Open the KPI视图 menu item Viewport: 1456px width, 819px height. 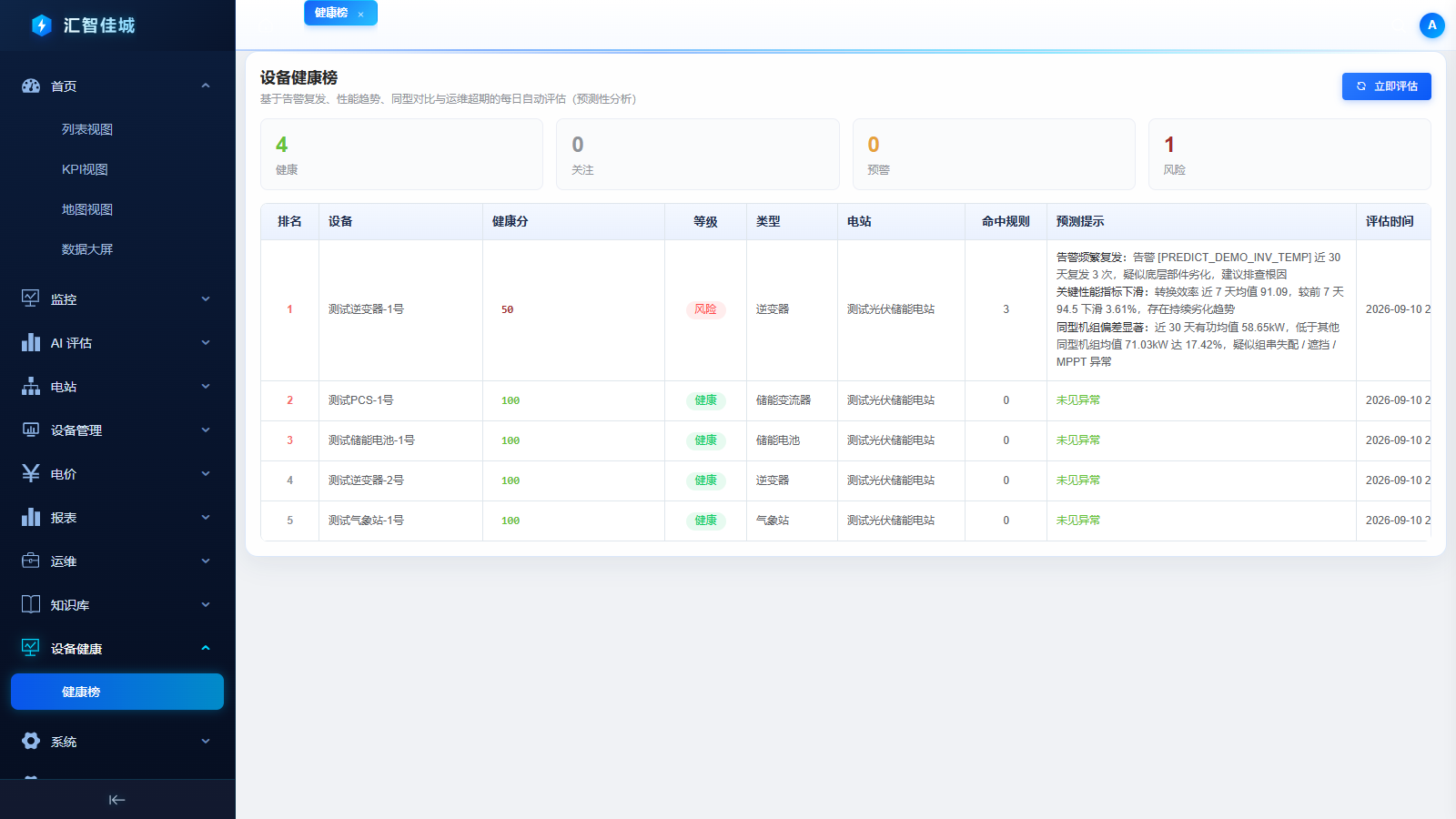click(85, 169)
